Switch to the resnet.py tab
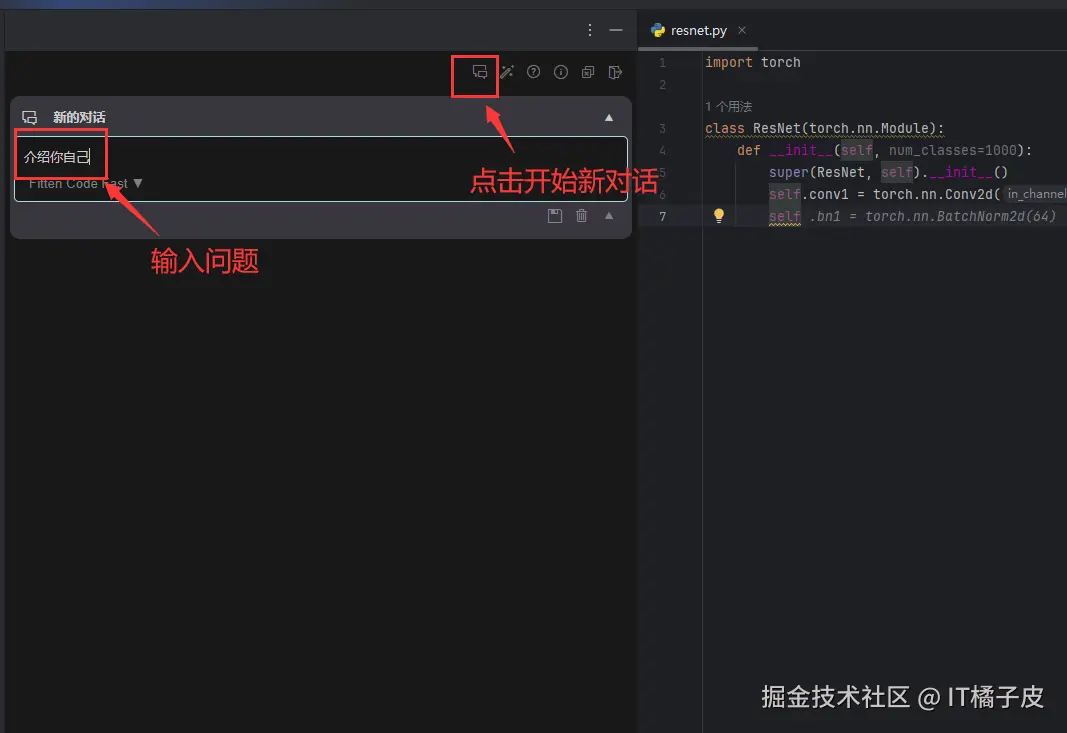Viewport: 1067px width, 733px height. (x=698, y=31)
